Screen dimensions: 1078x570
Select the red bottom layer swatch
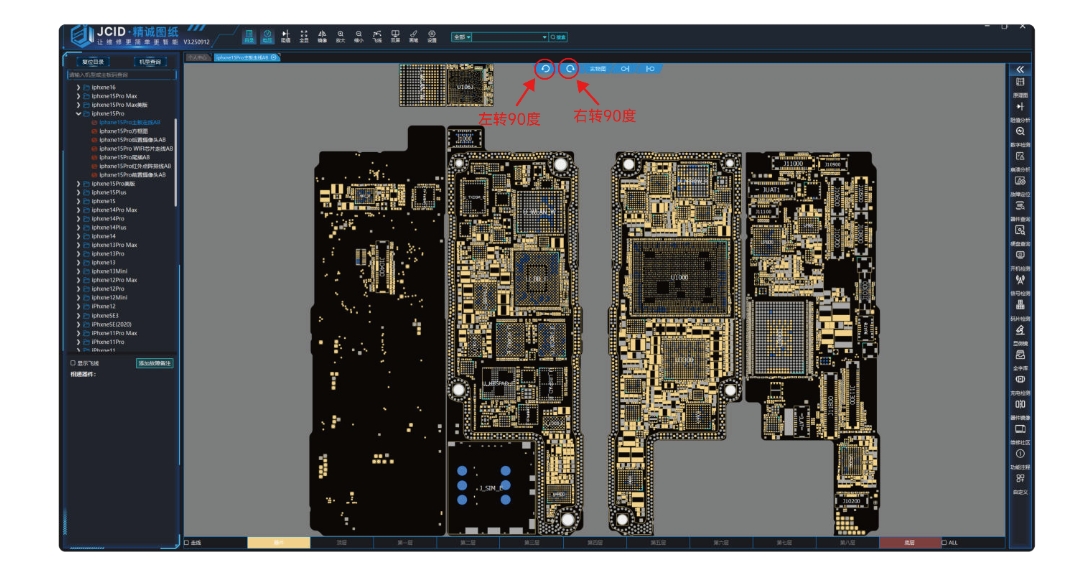(909, 543)
